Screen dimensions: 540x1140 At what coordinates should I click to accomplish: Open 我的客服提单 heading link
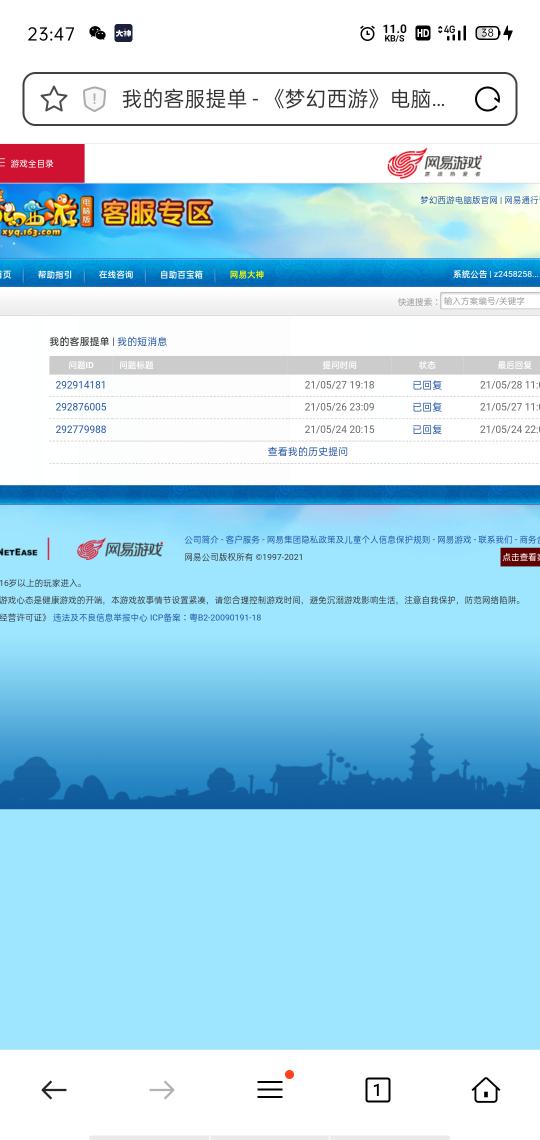pos(79,342)
